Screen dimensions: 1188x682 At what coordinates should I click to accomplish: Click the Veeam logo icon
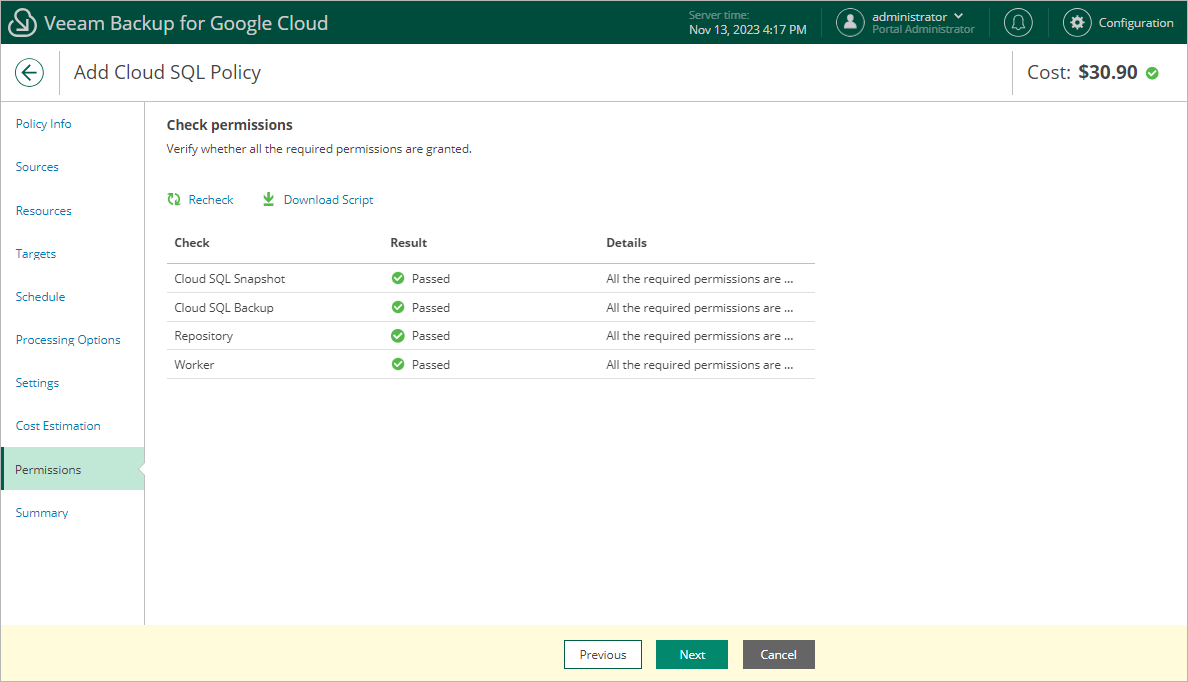click(22, 23)
